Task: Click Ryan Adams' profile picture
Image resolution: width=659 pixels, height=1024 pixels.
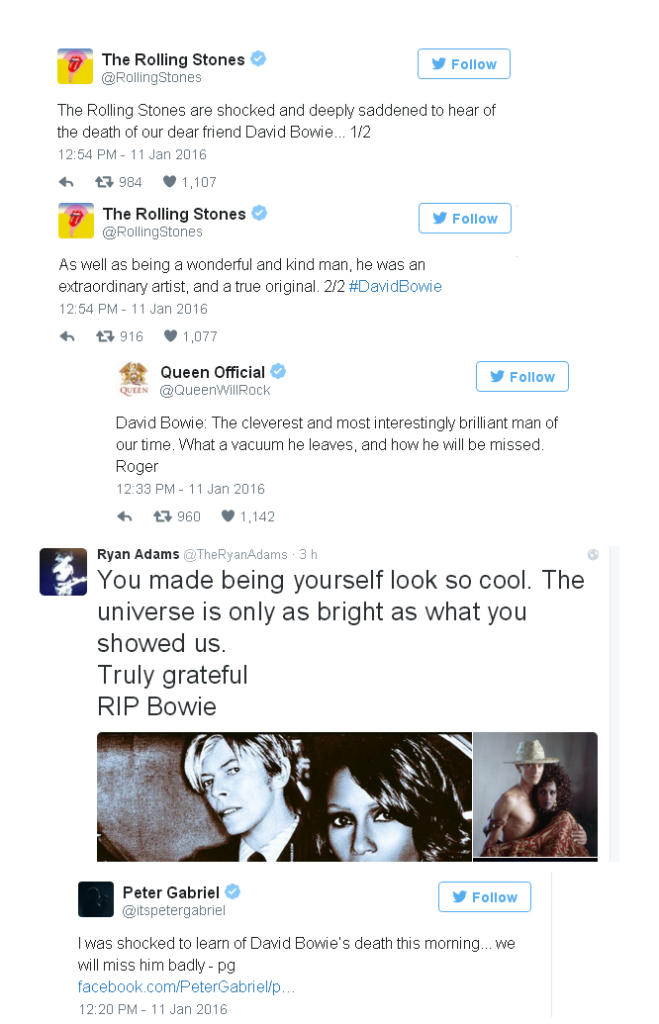Action: coord(63,571)
